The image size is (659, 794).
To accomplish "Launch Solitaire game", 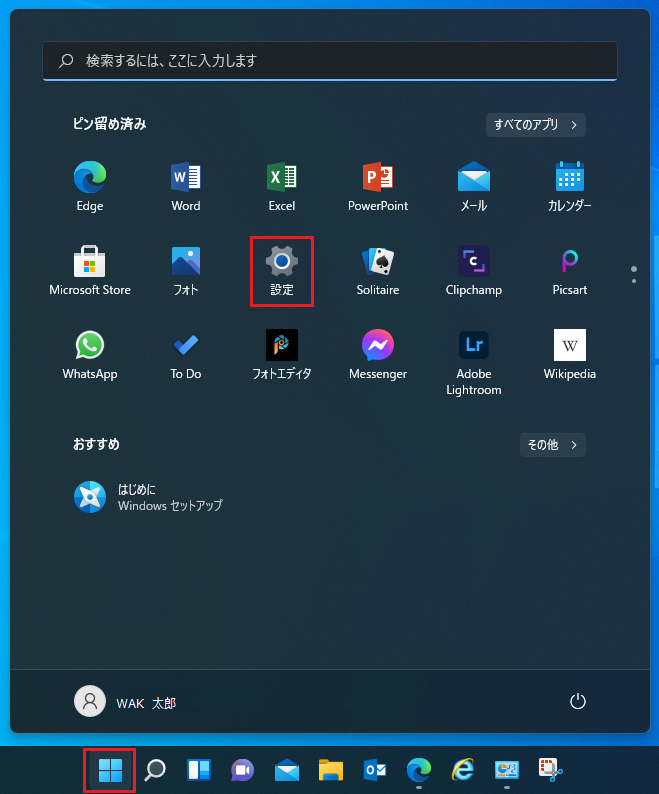I will pyautogui.click(x=378, y=270).
